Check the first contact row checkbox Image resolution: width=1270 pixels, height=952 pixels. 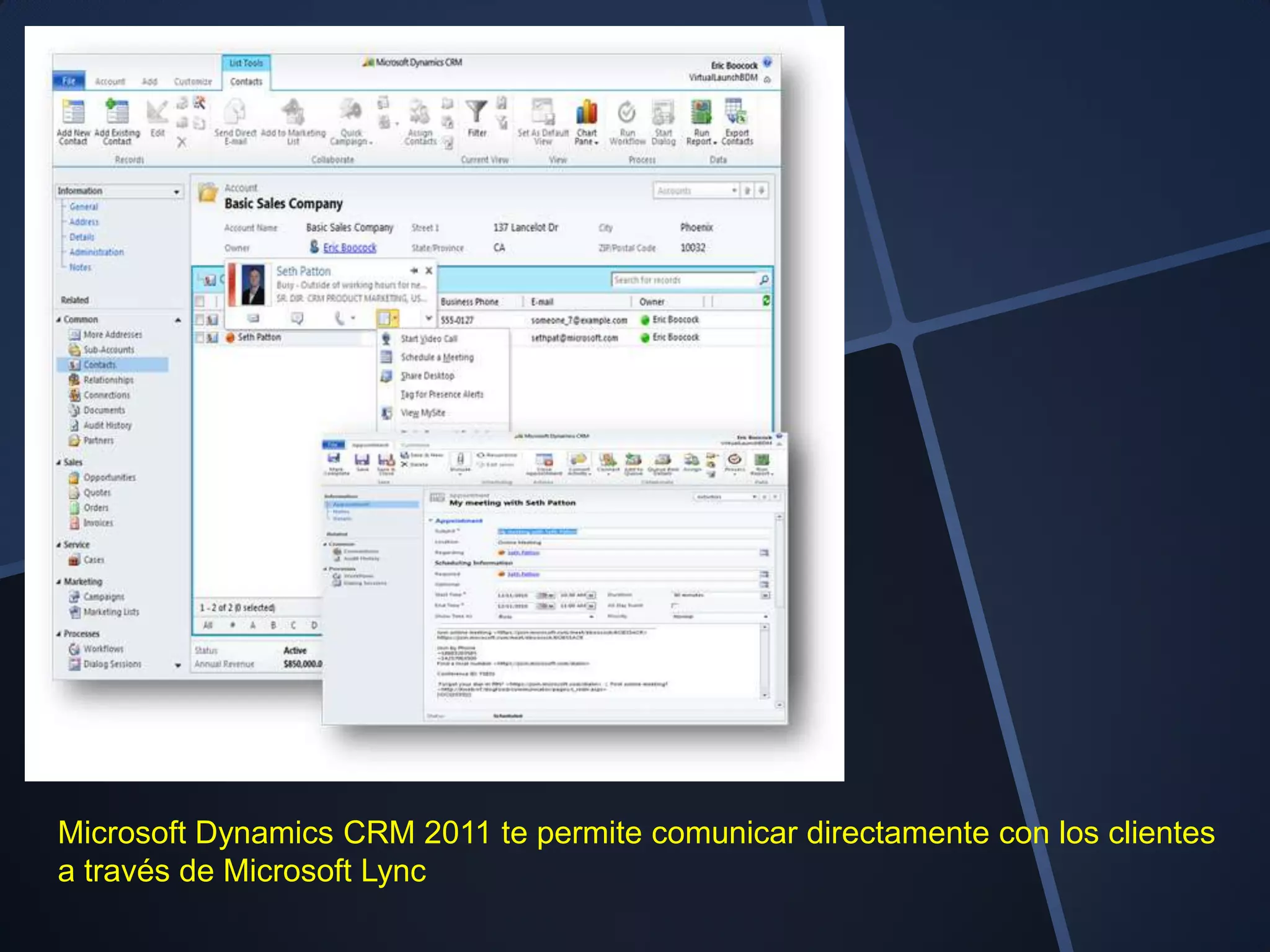pos(200,320)
